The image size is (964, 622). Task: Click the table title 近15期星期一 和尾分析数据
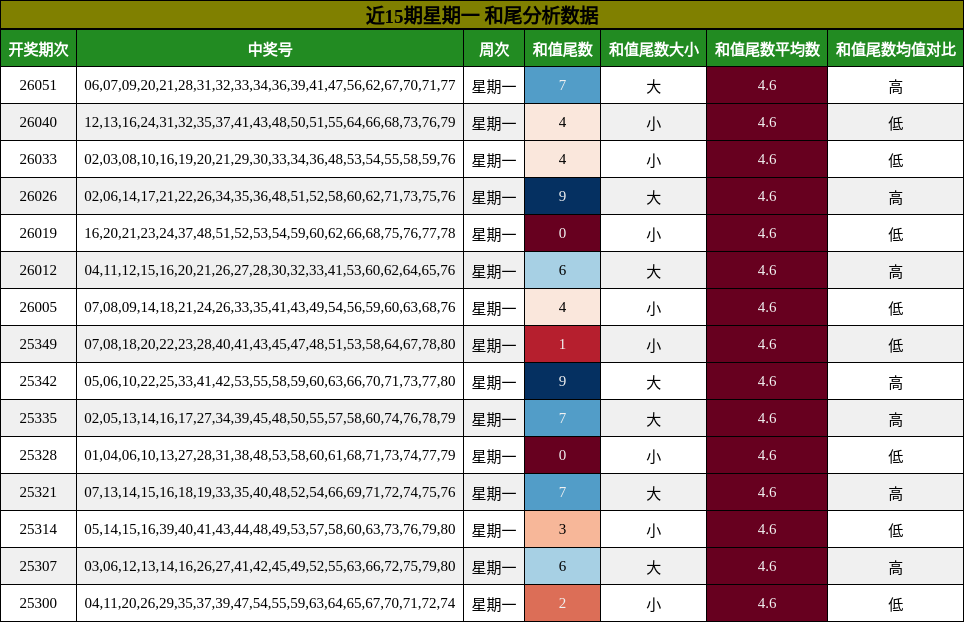(x=482, y=14)
